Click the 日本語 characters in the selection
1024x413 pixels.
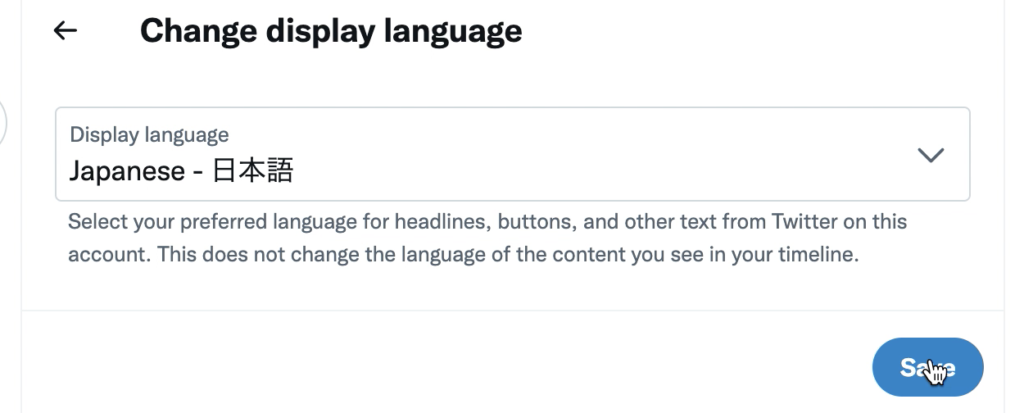tap(253, 171)
